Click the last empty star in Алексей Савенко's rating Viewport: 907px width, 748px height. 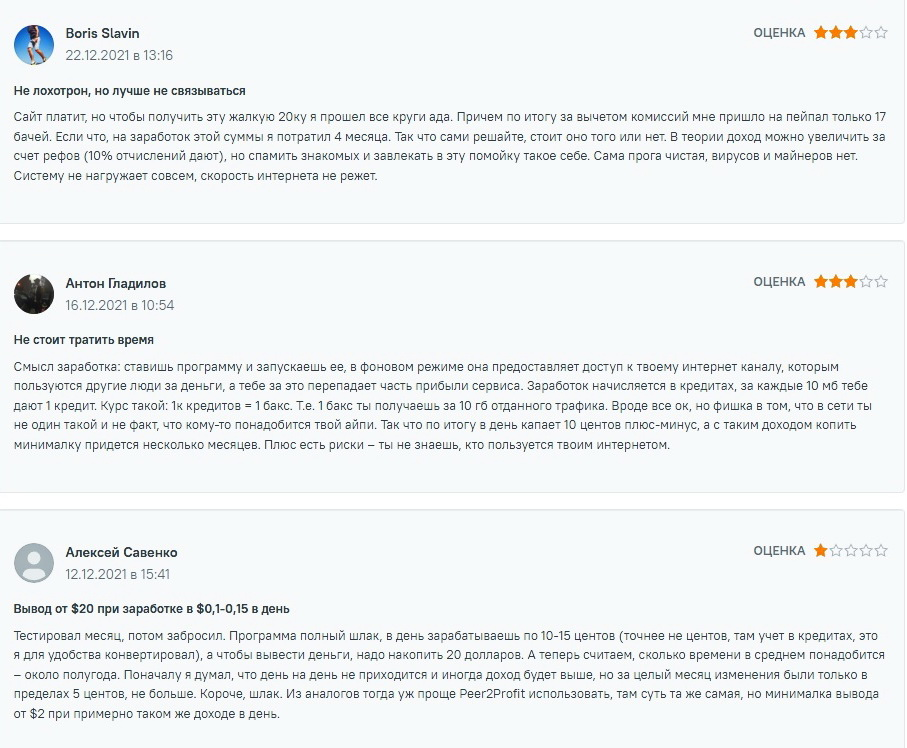pyautogui.click(x=881, y=550)
